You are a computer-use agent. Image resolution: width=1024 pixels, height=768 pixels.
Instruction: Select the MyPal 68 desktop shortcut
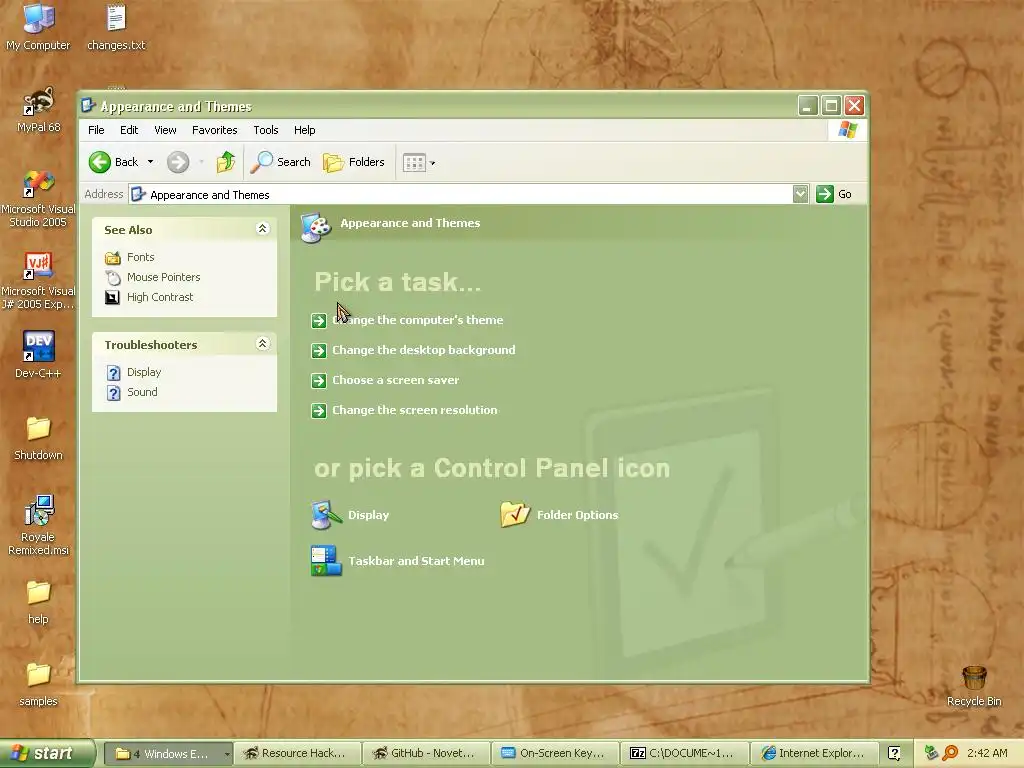pos(39,110)
